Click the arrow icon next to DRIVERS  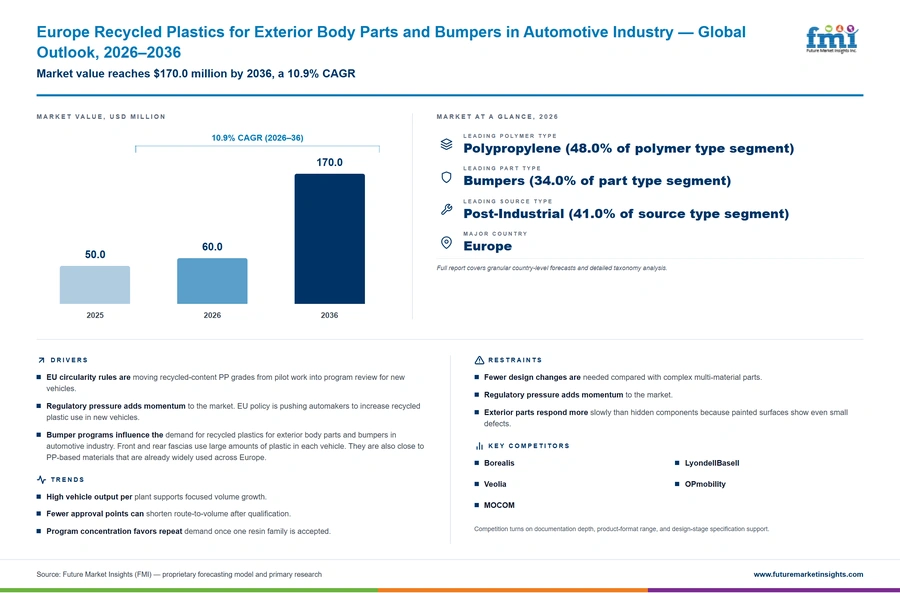click(41, 361)
